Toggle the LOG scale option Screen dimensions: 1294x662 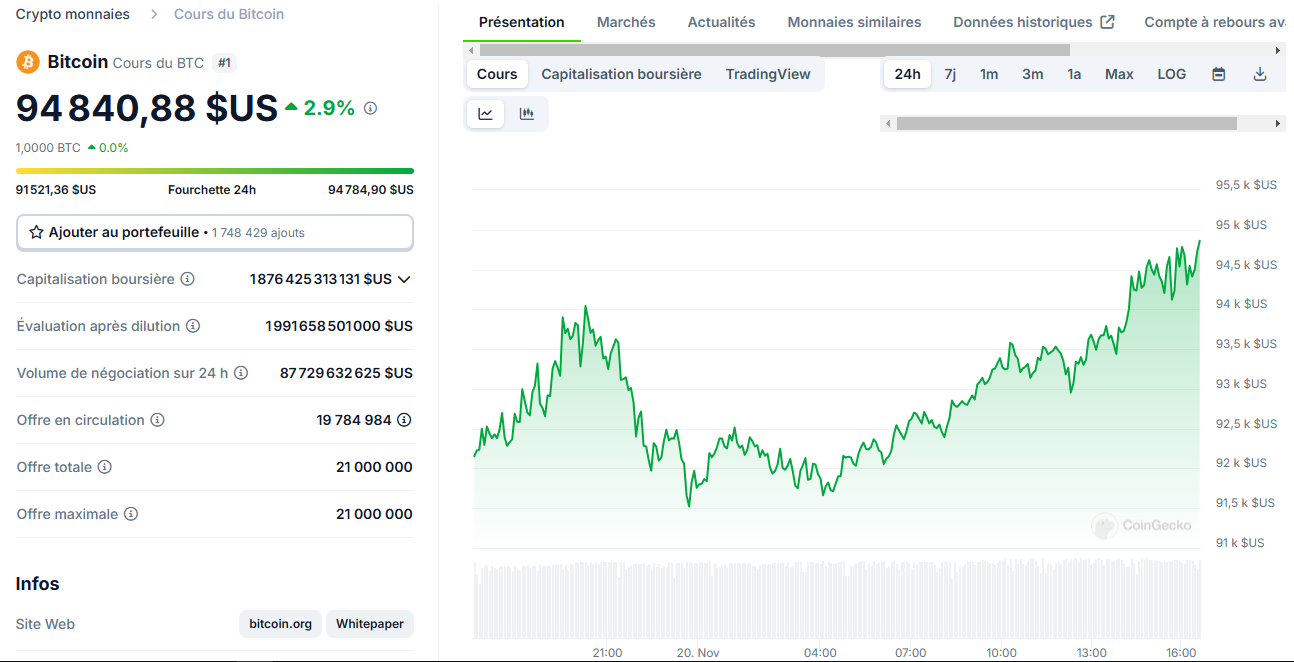[x=1171, y=74]
